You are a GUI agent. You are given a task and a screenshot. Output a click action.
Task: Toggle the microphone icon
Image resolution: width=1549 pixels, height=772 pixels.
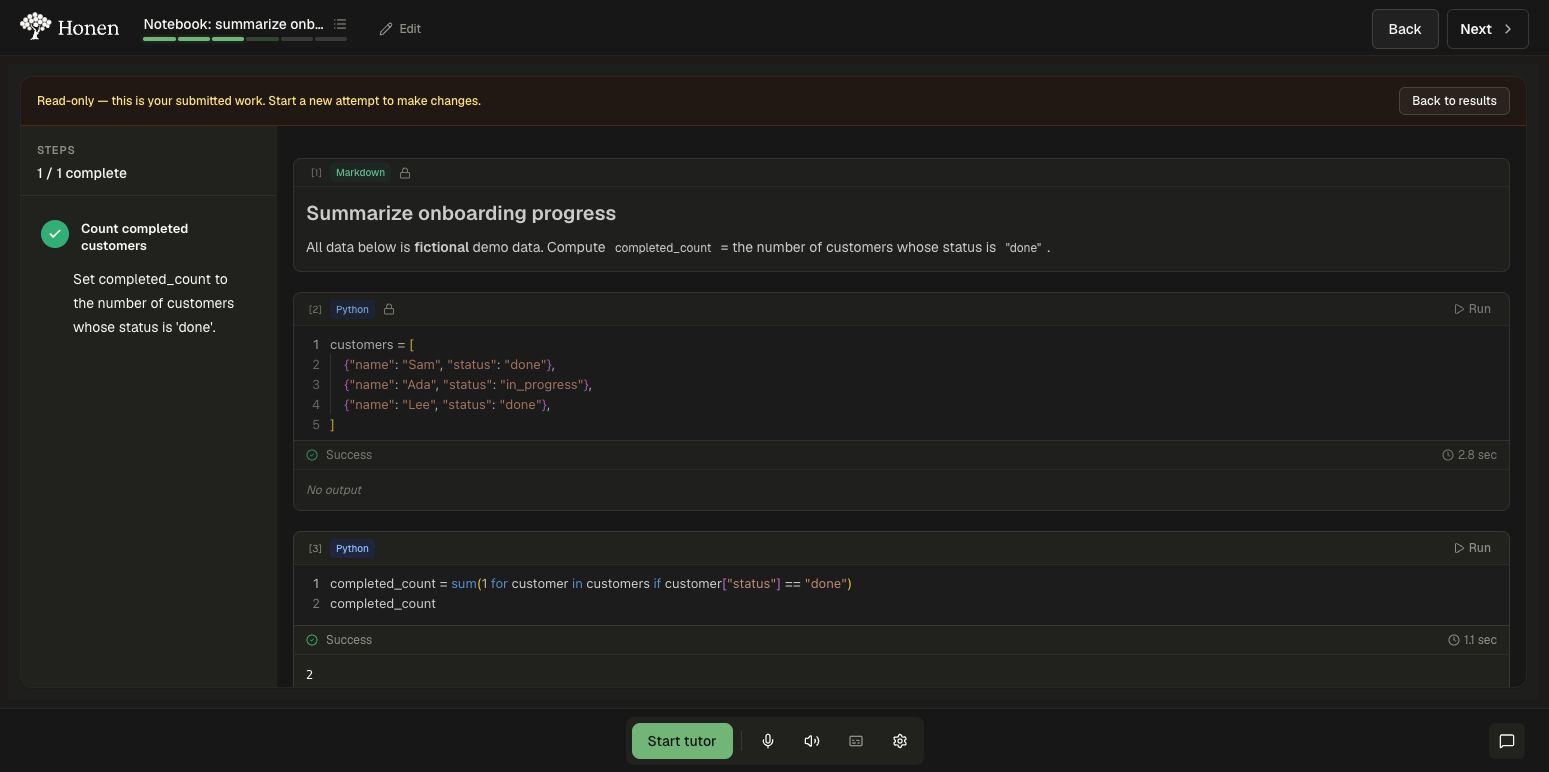(x=768, y=741)
